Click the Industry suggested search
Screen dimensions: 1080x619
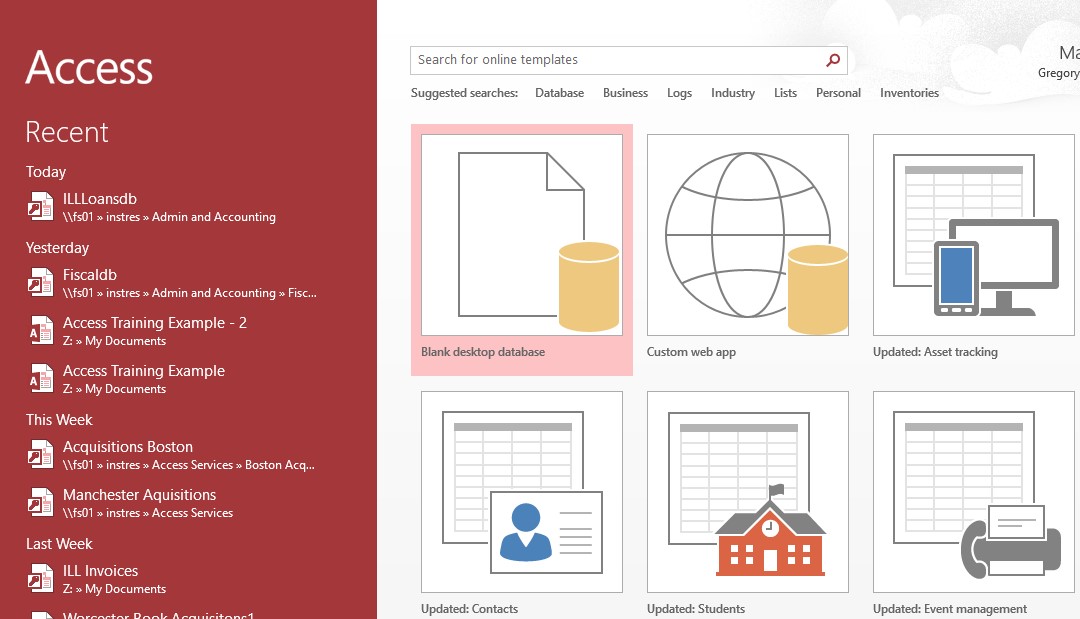(733, 93)
